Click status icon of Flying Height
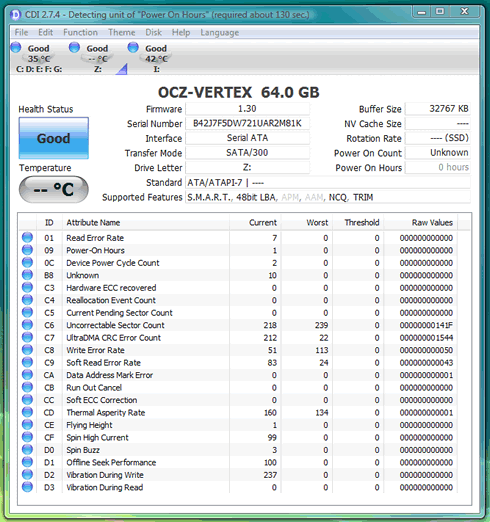The height and width of the screenshot is (522, 490). (x=27, y=425)
